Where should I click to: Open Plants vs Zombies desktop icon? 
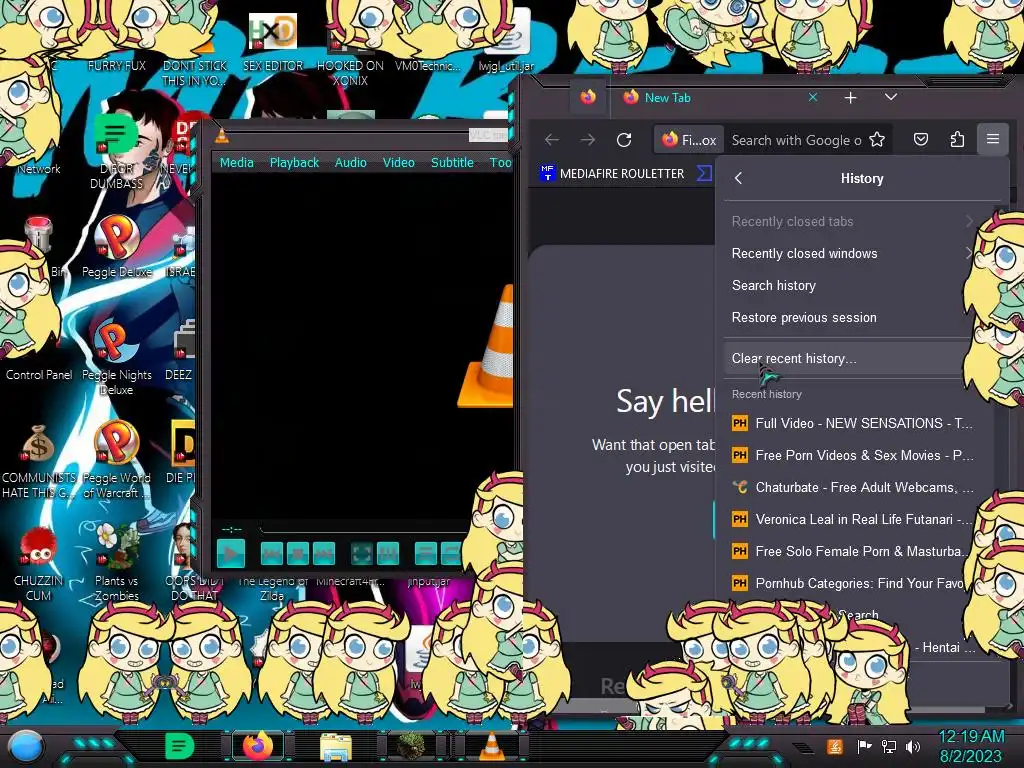[x=116, y=562]
